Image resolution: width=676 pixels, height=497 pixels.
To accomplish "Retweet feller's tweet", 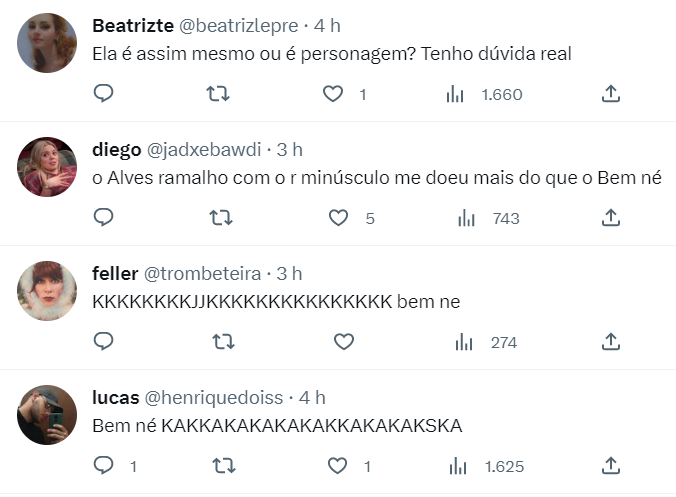I will (x=223, y=342).
